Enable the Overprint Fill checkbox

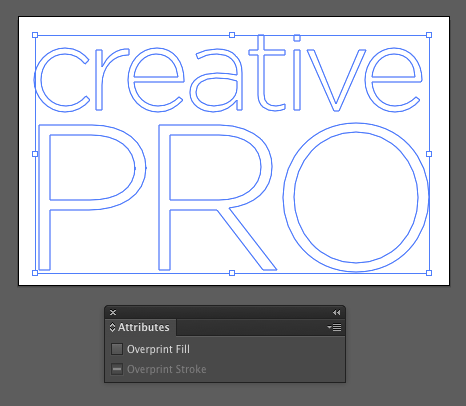(x=117, y=349)
